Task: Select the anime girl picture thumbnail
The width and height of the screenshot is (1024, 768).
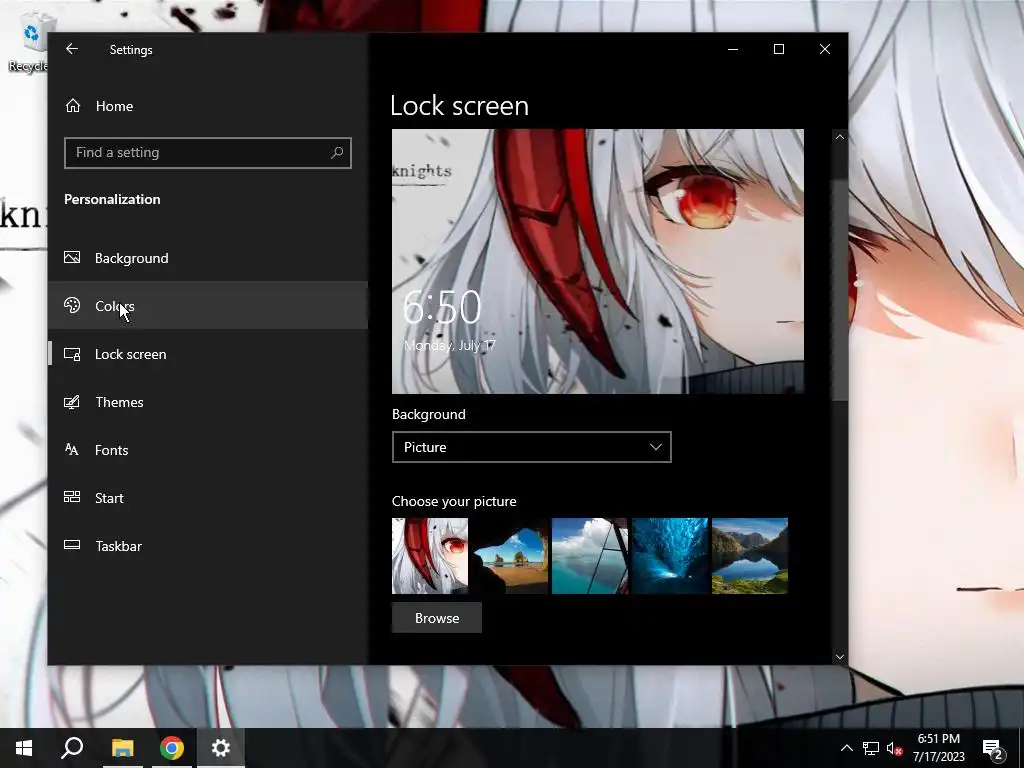Action: [x=430, y=556]
